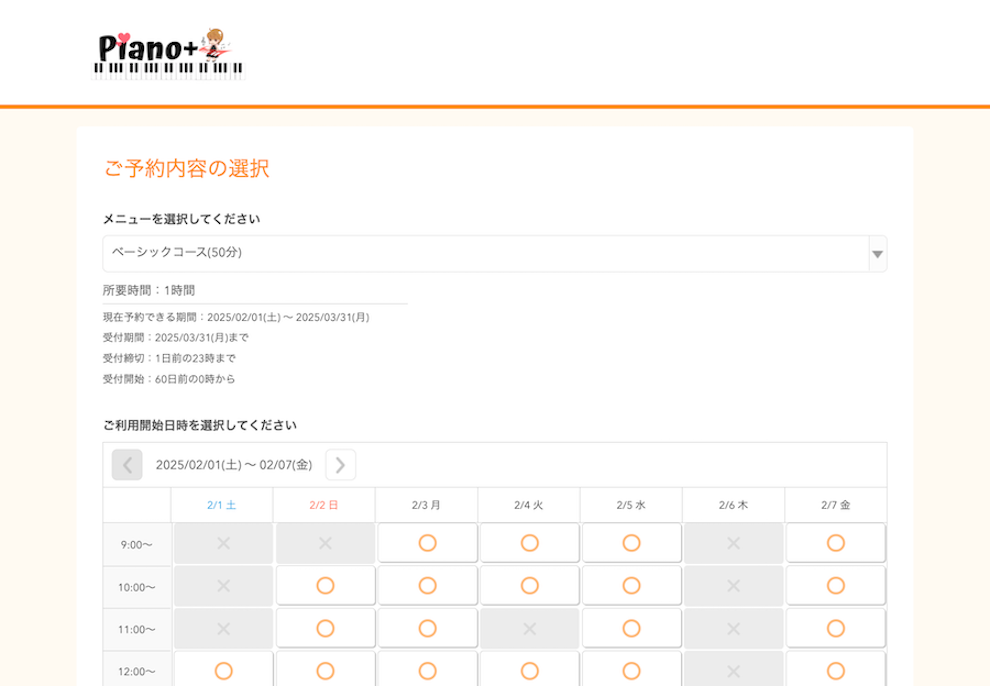990x686 pixels.
Task: Click the previous week arrow
Action: tap(124, 464)
